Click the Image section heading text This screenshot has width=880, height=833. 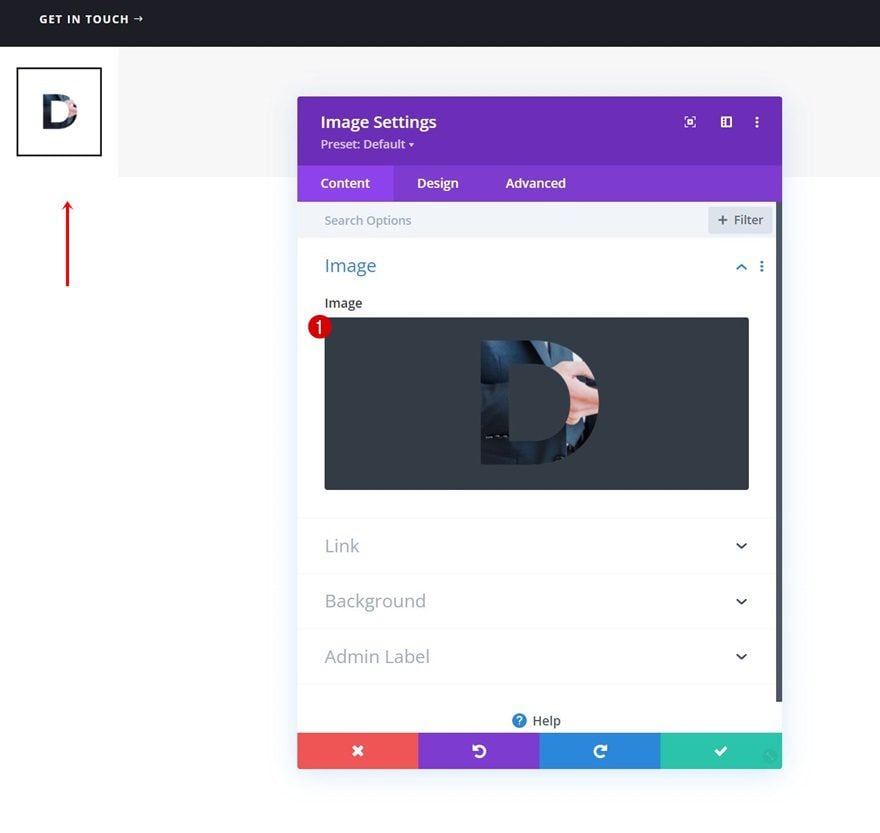pos(350,266)
